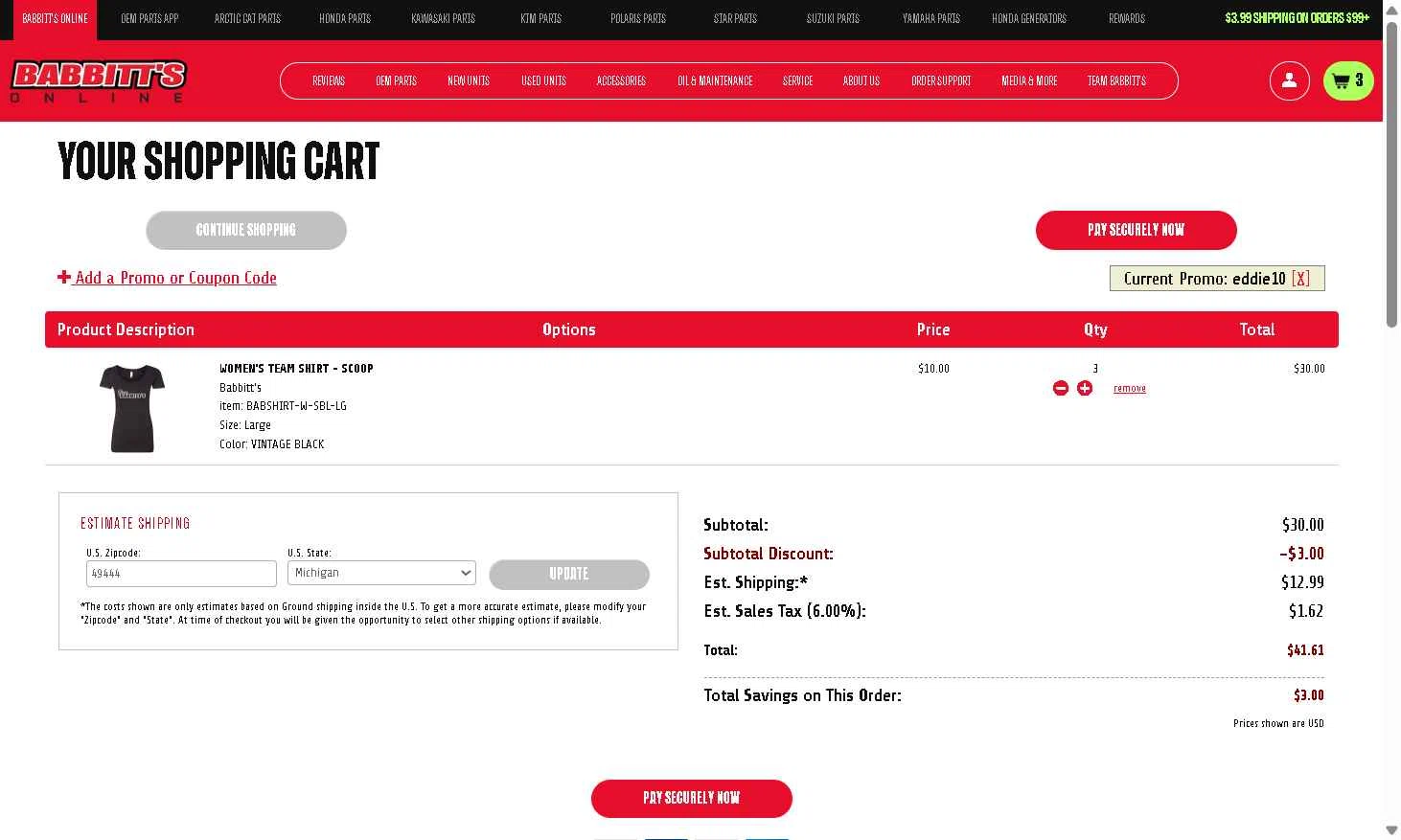Open the user account icon
This screenshot has height=840, width=1401.
coord(1289,80)
